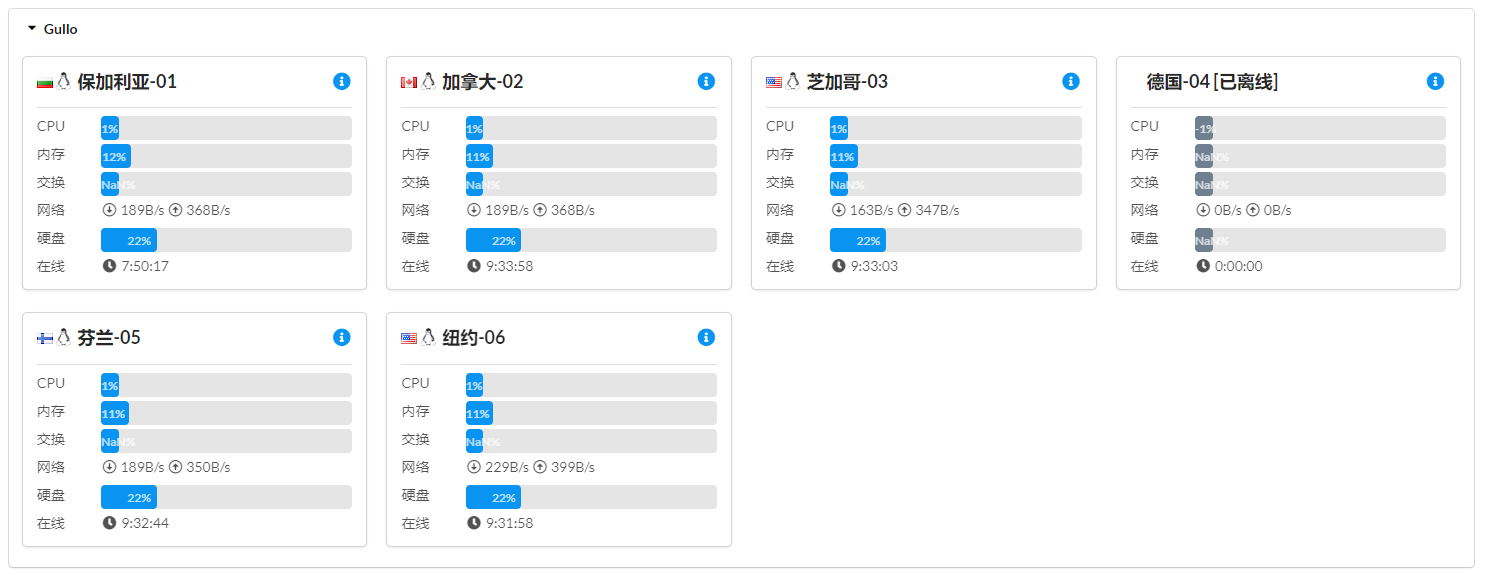Click the 硬盘 22% bar on 芬兰-05
The width and height of the screenshot is (1491, 575).
pos(226,497)
